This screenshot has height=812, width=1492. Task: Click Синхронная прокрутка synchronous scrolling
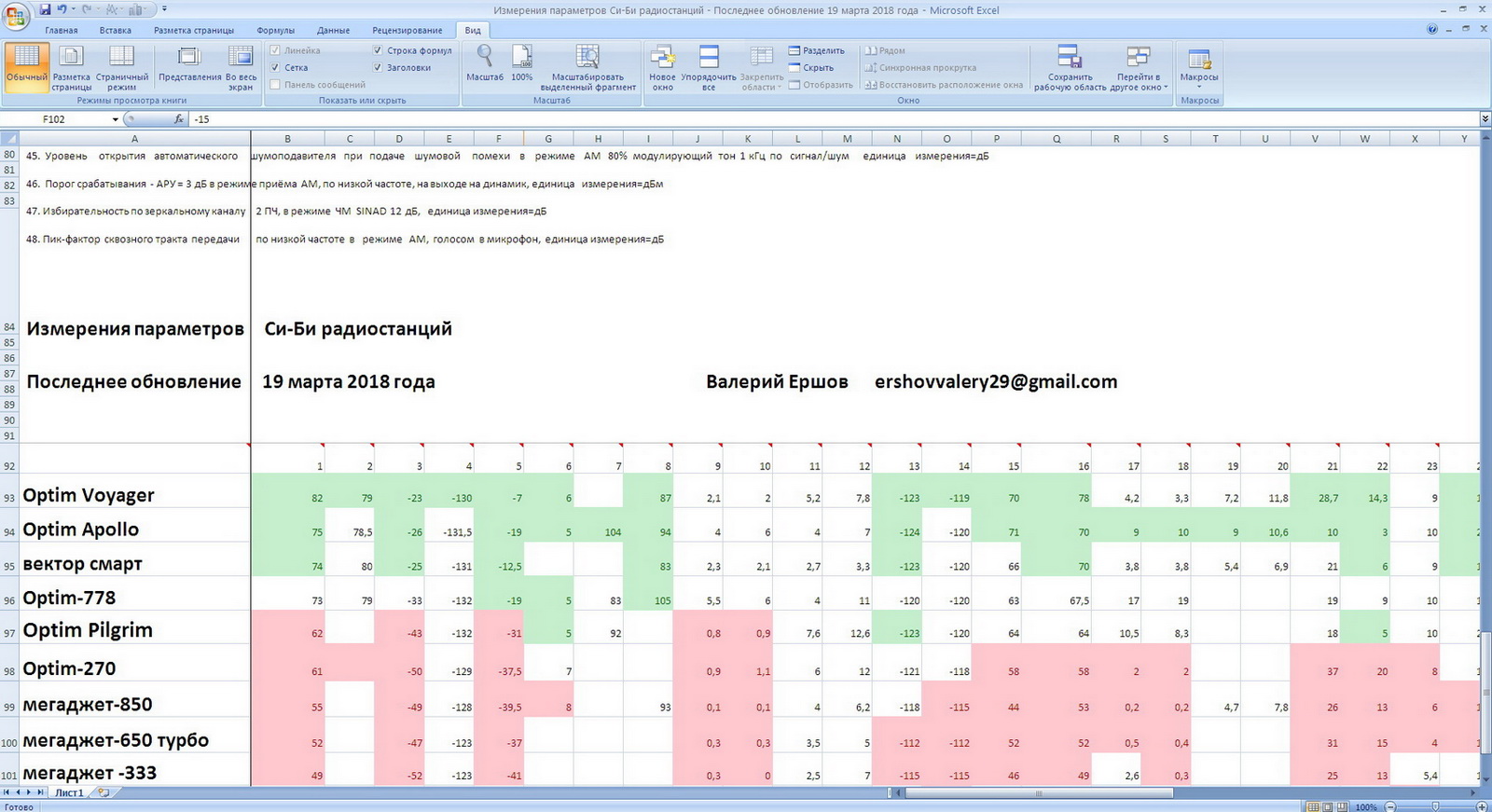click(x=920, y=67)
